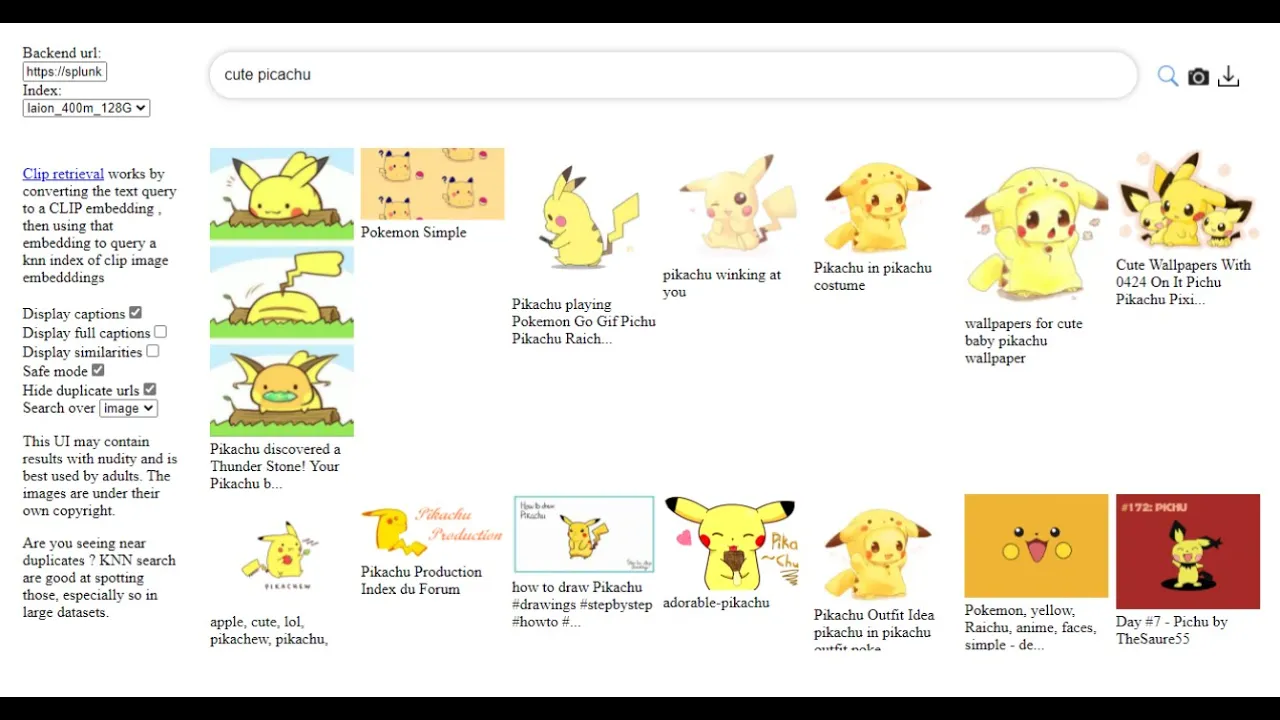Open Cute Wallpapers Pichu thumbnail
The width and height of the screenshot is (1280, 720).
coord(1188,200)
